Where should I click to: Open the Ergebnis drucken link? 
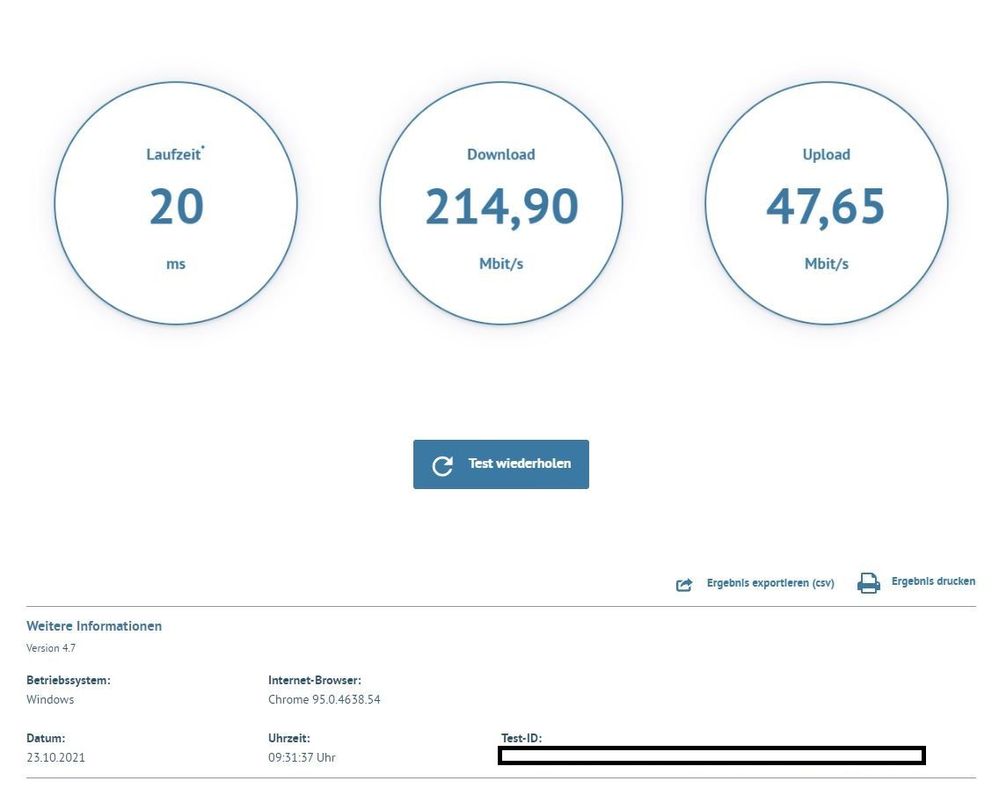933,581
